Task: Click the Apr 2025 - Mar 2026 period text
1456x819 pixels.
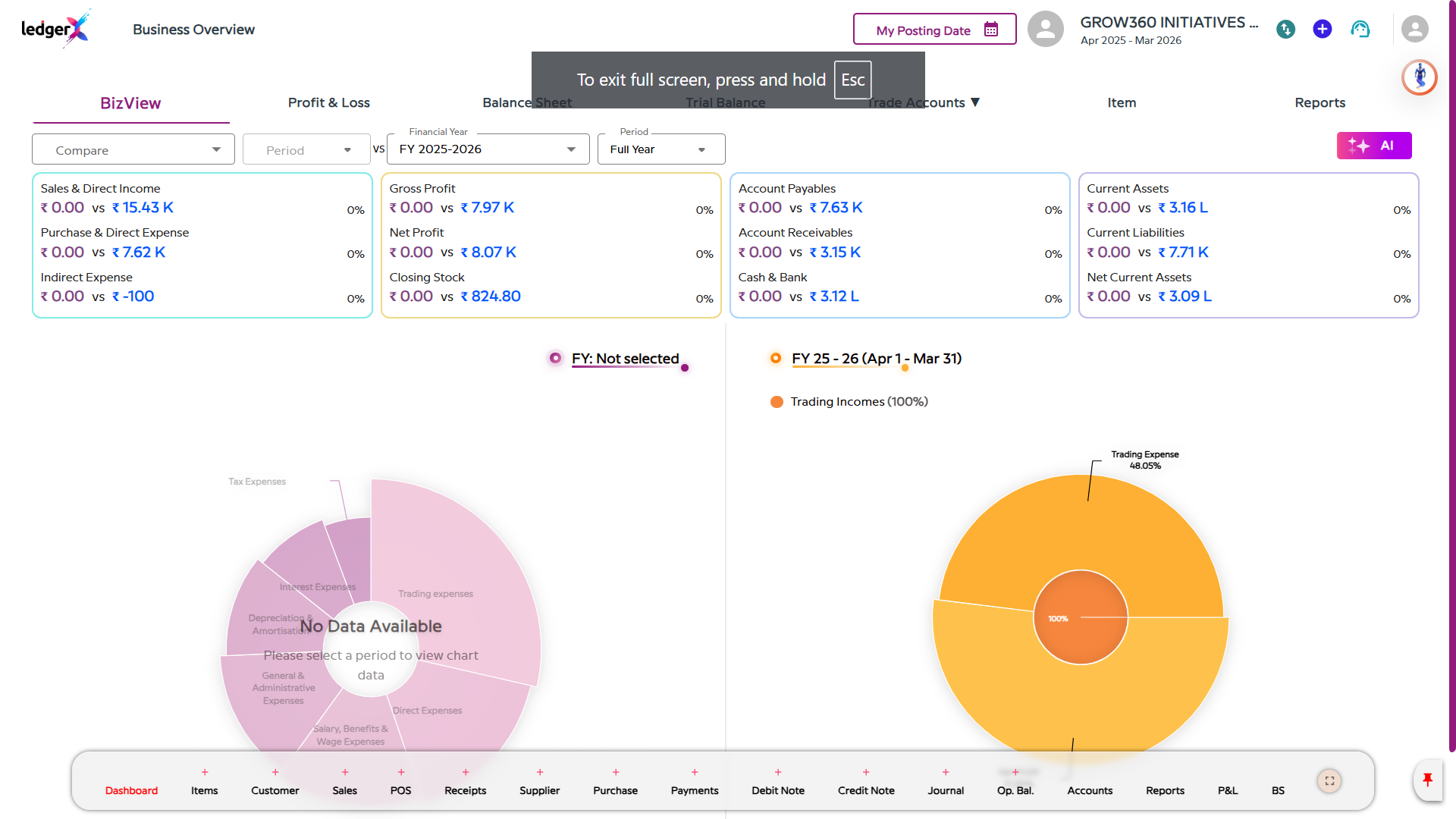Action: pos(1131,40)
